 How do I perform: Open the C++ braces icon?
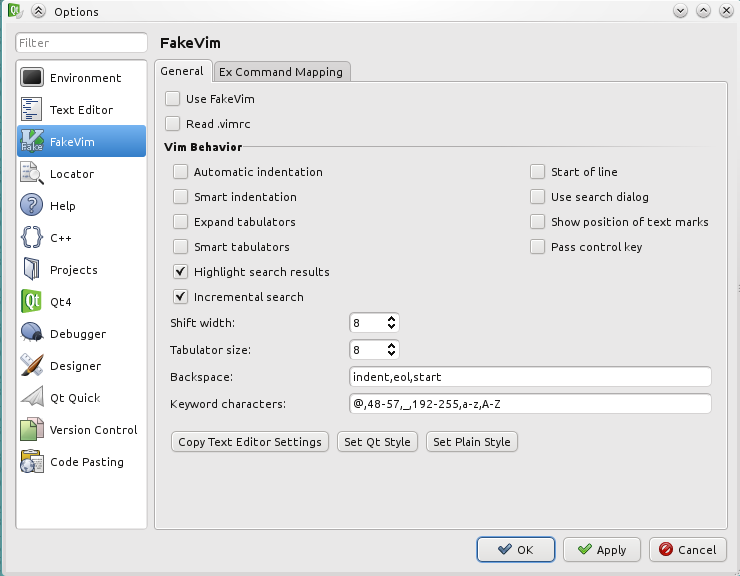pos(32,237)
